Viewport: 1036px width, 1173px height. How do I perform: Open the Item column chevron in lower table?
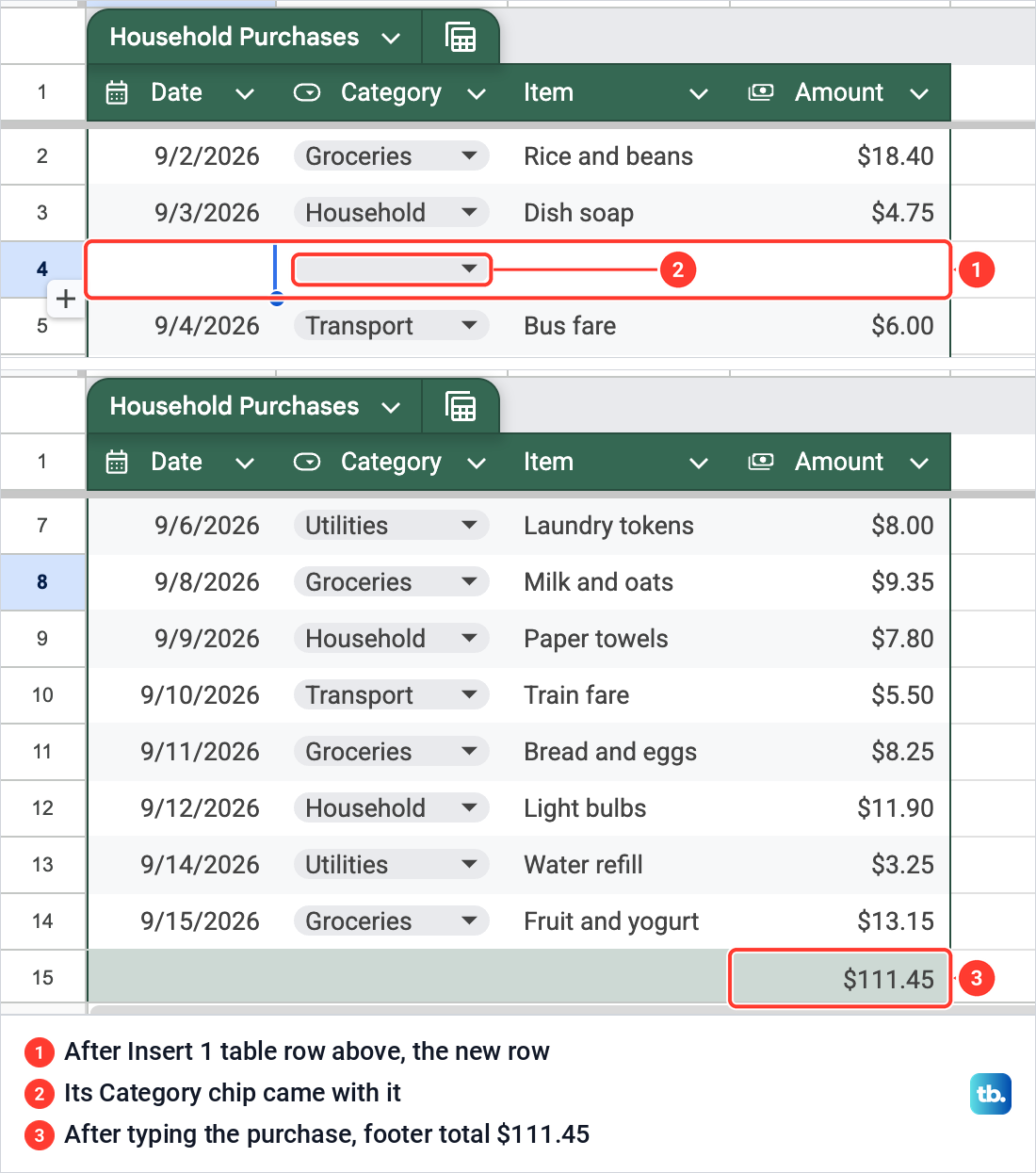(x=699, y=463)
